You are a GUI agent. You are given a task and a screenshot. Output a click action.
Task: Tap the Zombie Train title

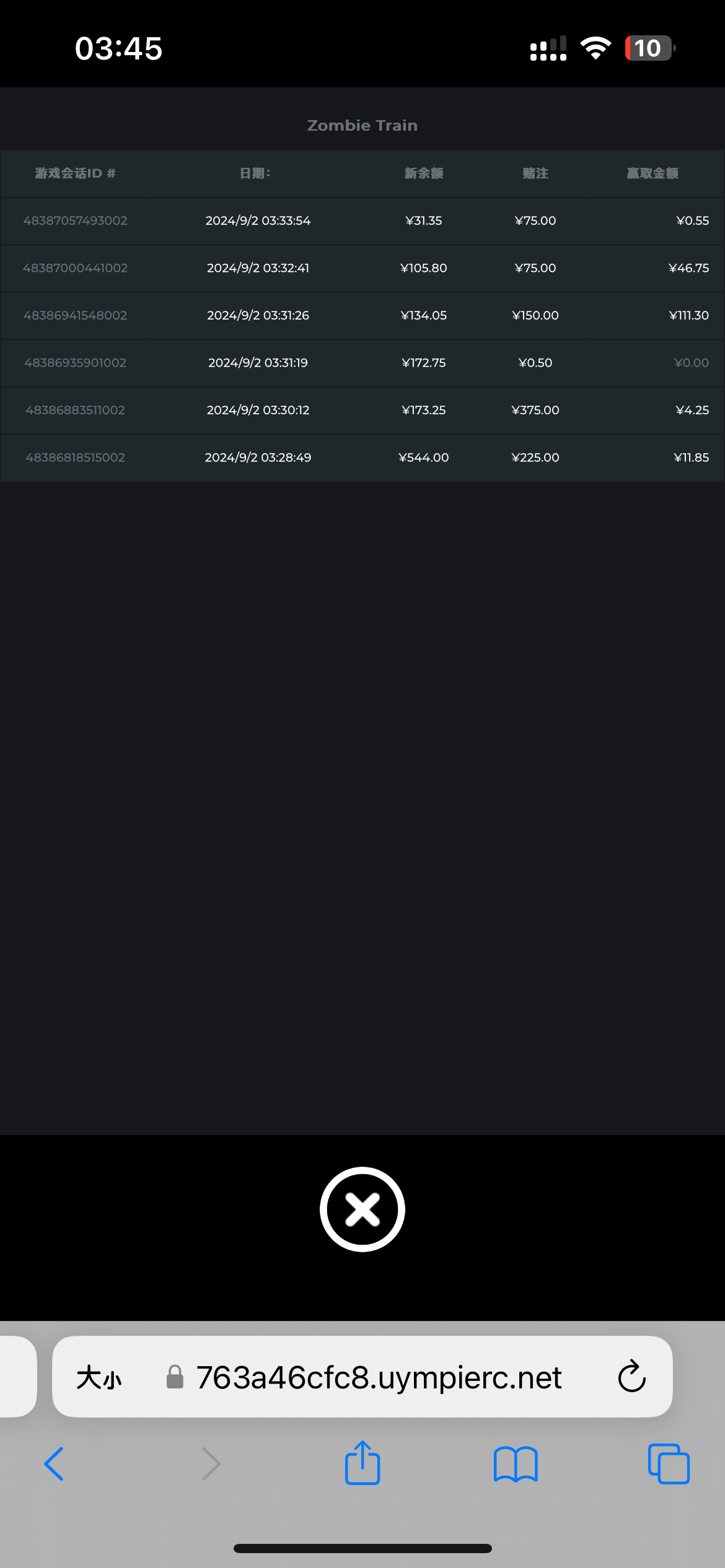click(362, 126)
